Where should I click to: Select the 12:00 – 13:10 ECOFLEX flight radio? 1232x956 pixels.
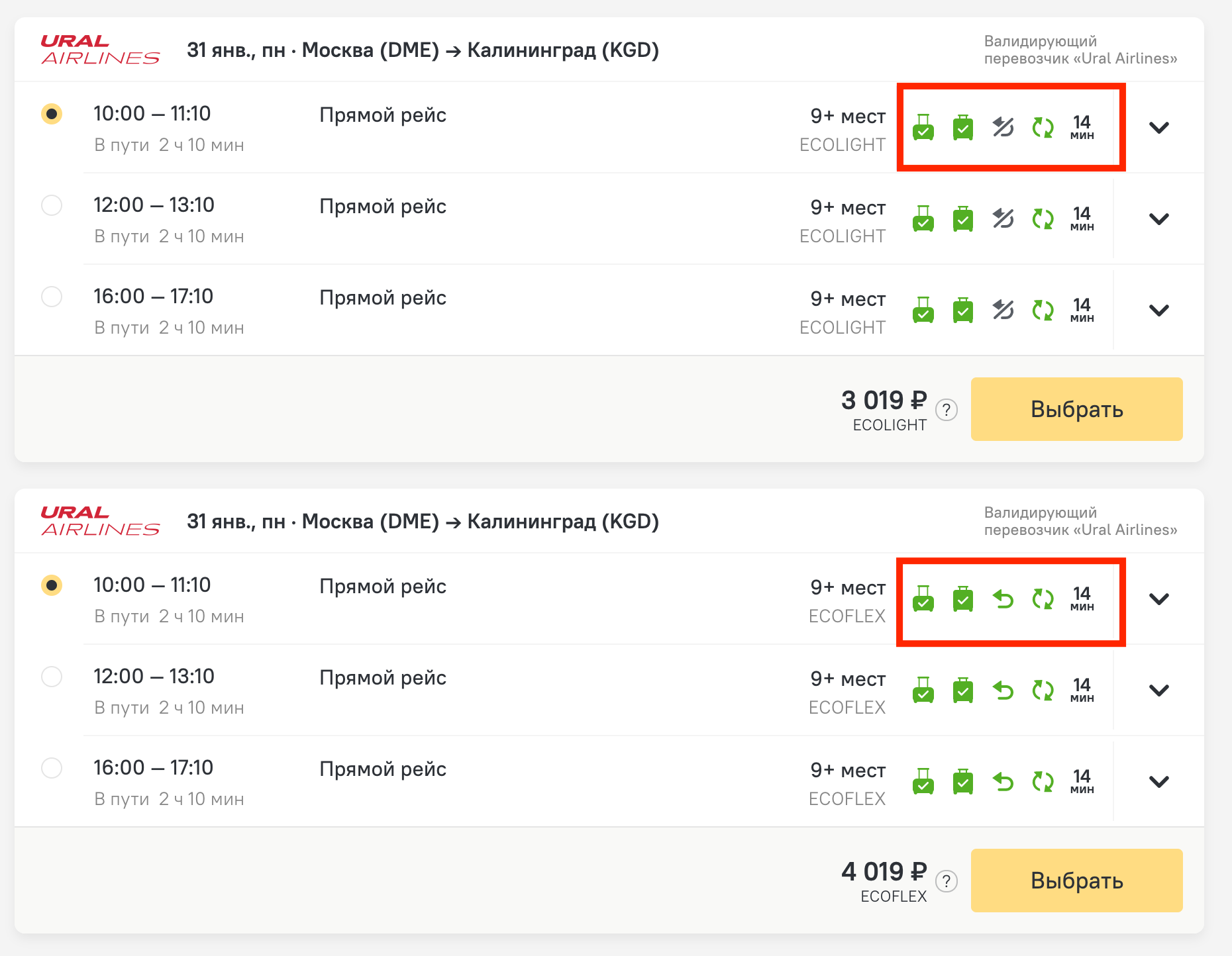(x=52, y=677)
